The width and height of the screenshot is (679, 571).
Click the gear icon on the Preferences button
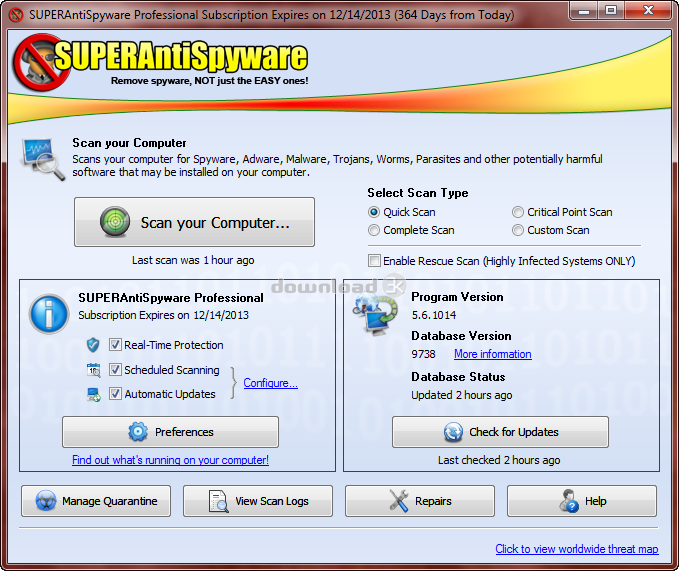[x=138, y=432]
